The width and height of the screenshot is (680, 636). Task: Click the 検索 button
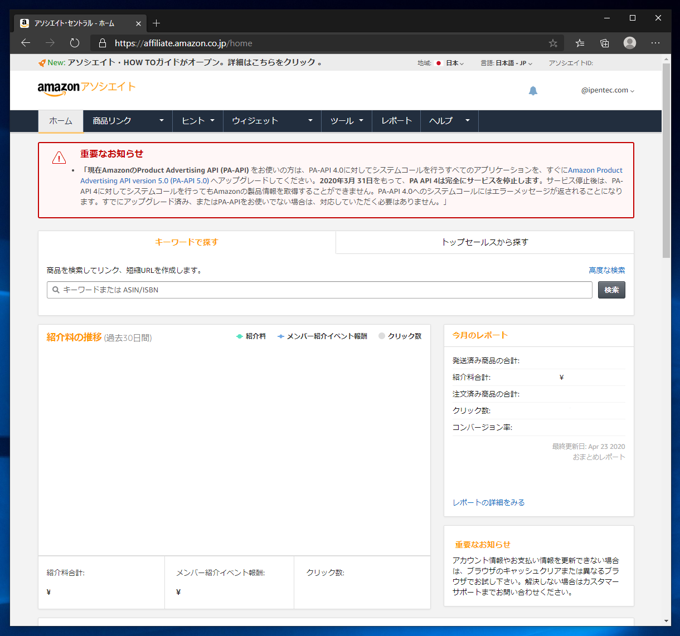(611, 290)
